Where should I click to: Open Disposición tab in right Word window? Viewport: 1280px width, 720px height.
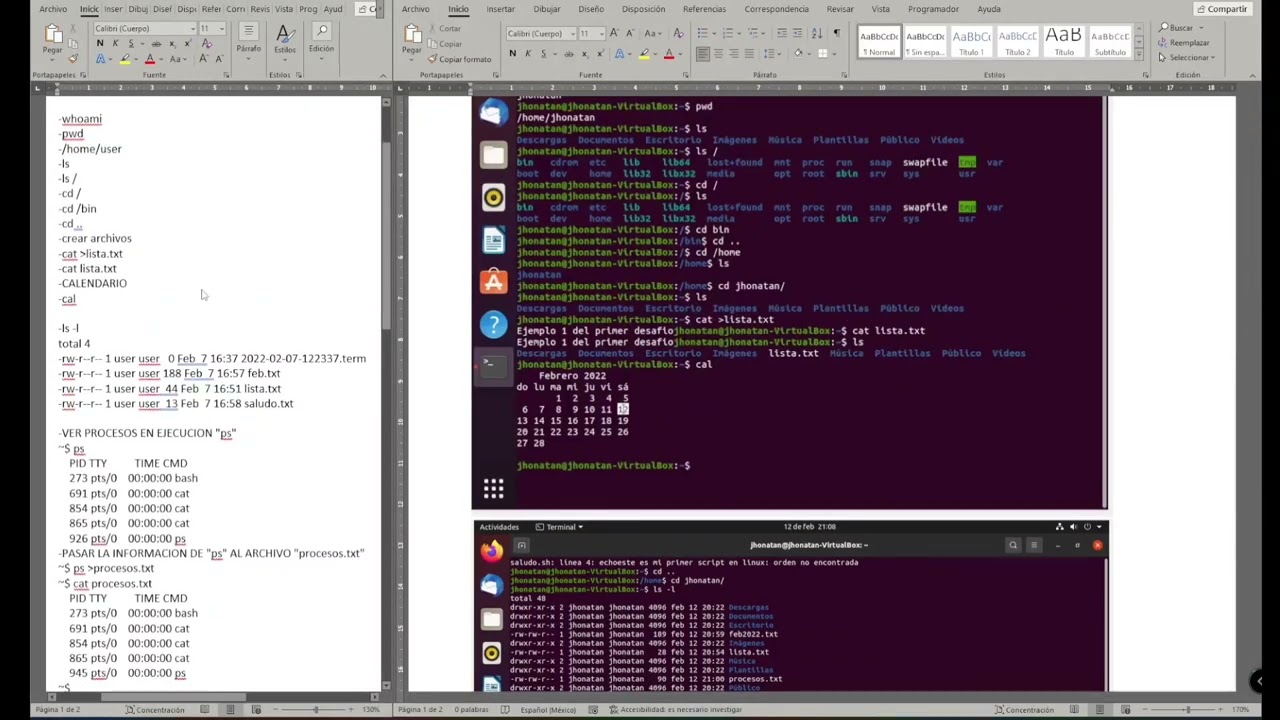click(x=643, y=9)
